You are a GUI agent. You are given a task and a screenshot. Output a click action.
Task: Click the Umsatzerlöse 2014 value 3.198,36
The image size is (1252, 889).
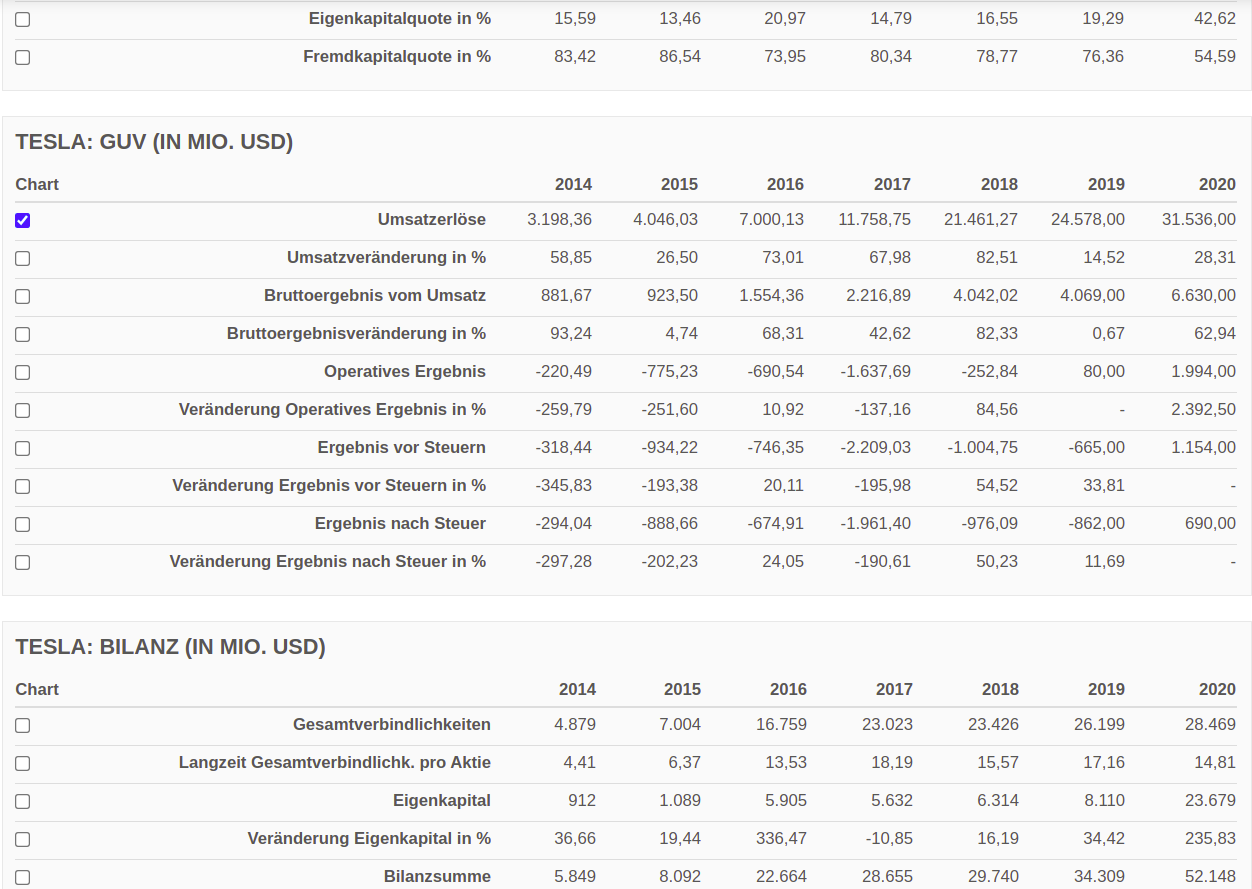pos(559,219)
